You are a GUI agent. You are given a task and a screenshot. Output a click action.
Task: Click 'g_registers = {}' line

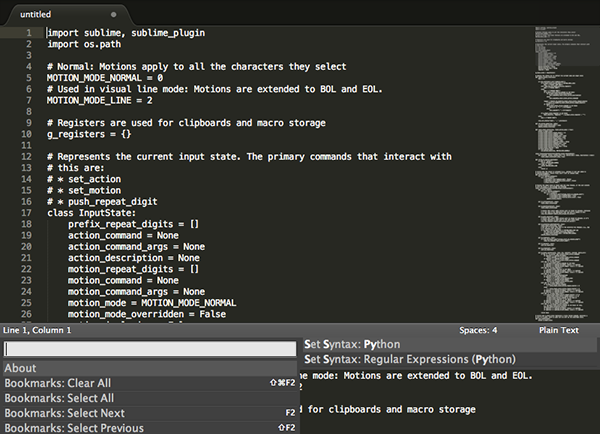click(x=89, y=134)
